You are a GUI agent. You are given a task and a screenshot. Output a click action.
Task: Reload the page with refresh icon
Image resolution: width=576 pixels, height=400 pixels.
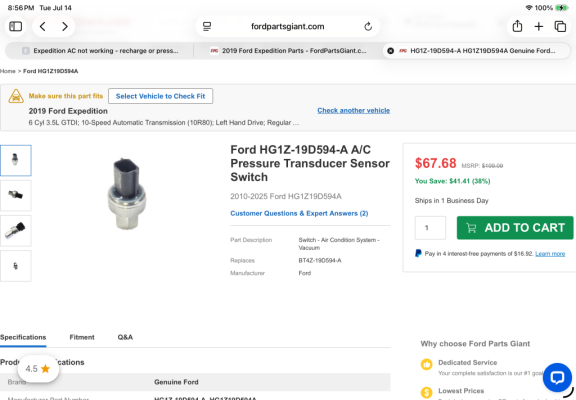(368, 26)
